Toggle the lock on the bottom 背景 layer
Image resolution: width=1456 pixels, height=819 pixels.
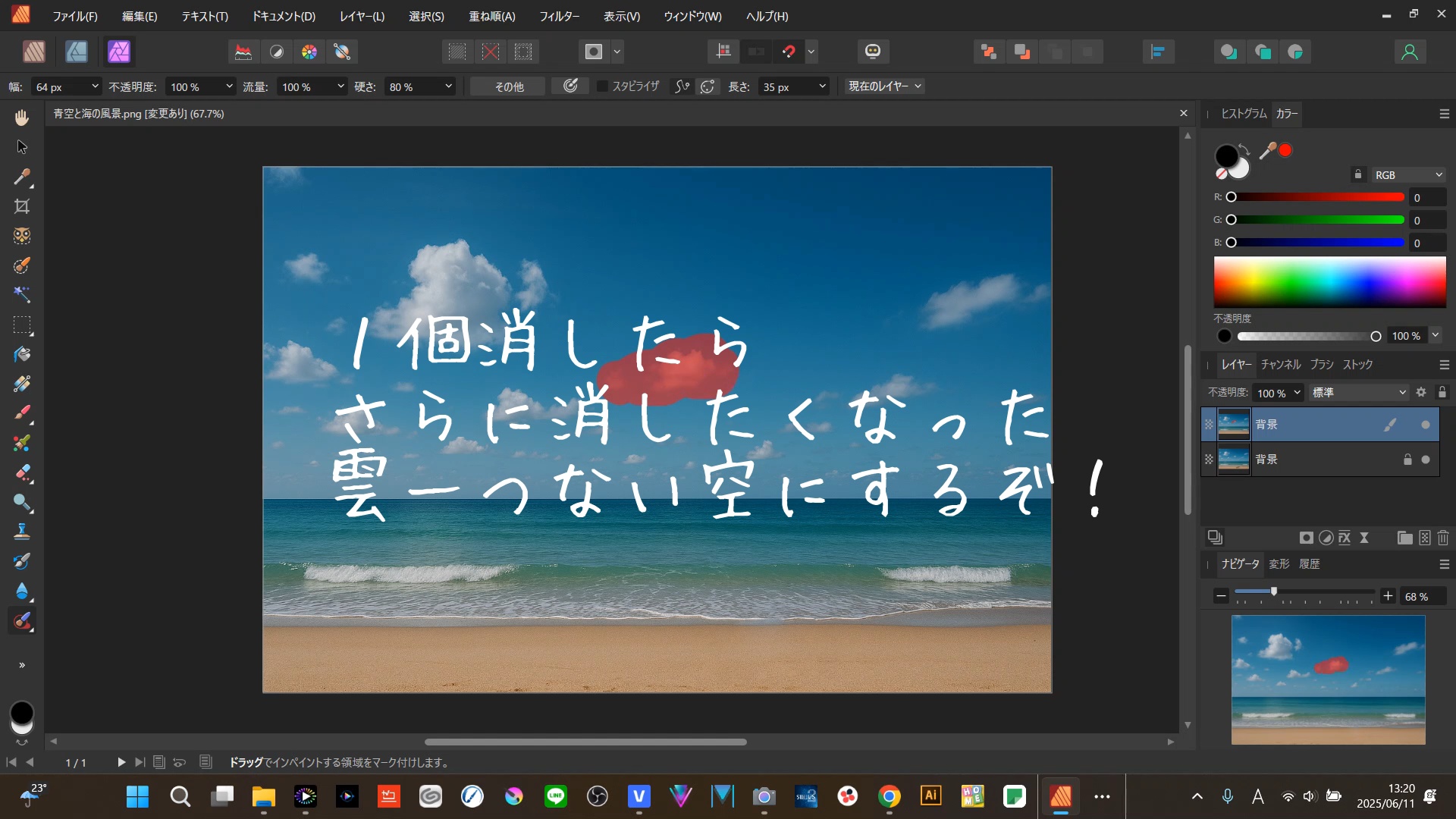pos(1407,459)
